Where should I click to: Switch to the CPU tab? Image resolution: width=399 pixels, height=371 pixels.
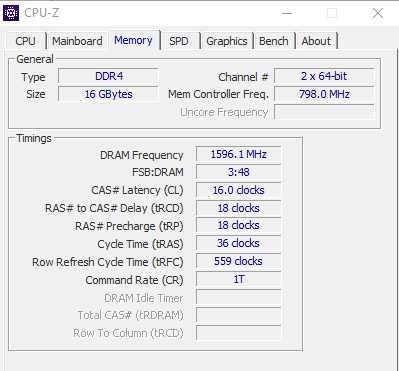(25, 41)
